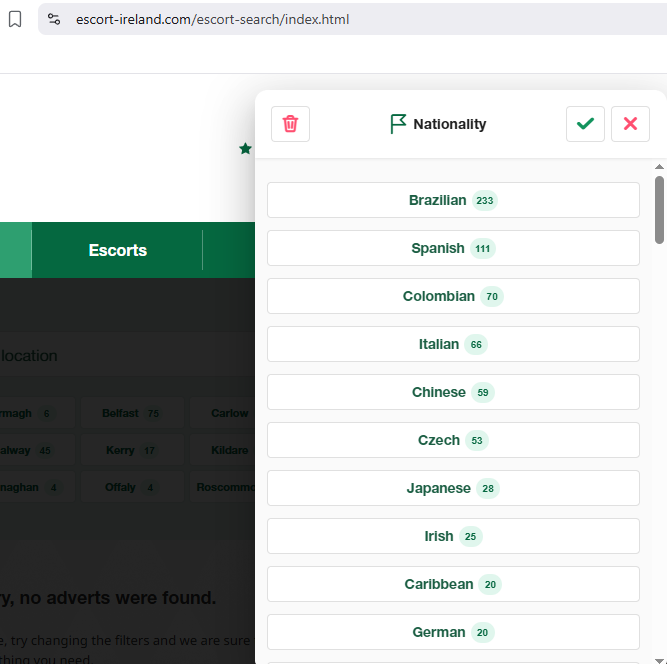Click the 70 count badge next to Colombian
Screen dimensions: 667x664
492,296
